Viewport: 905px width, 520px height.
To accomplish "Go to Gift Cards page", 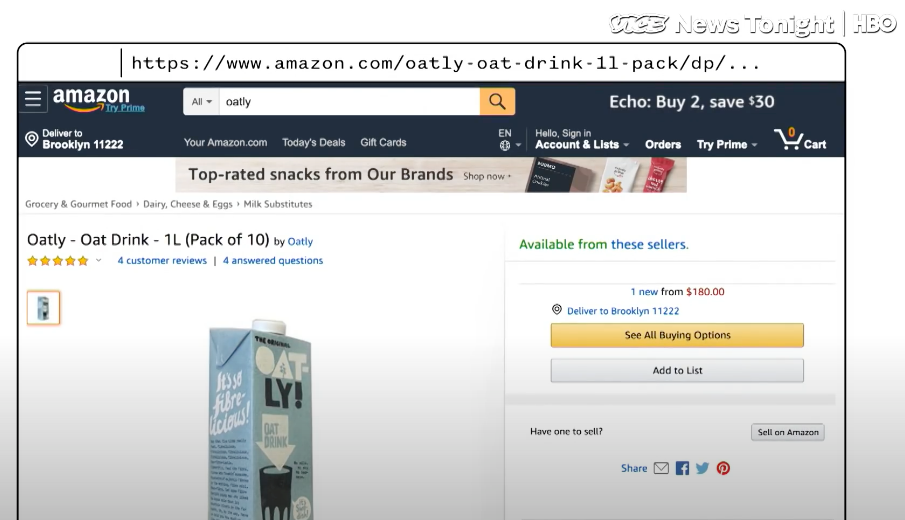I will 383,143.
